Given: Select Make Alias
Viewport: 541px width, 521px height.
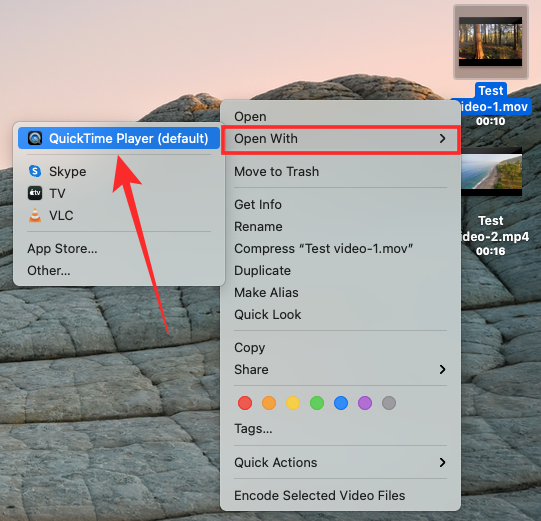Looking at the screenshot, I should point(341,293).
